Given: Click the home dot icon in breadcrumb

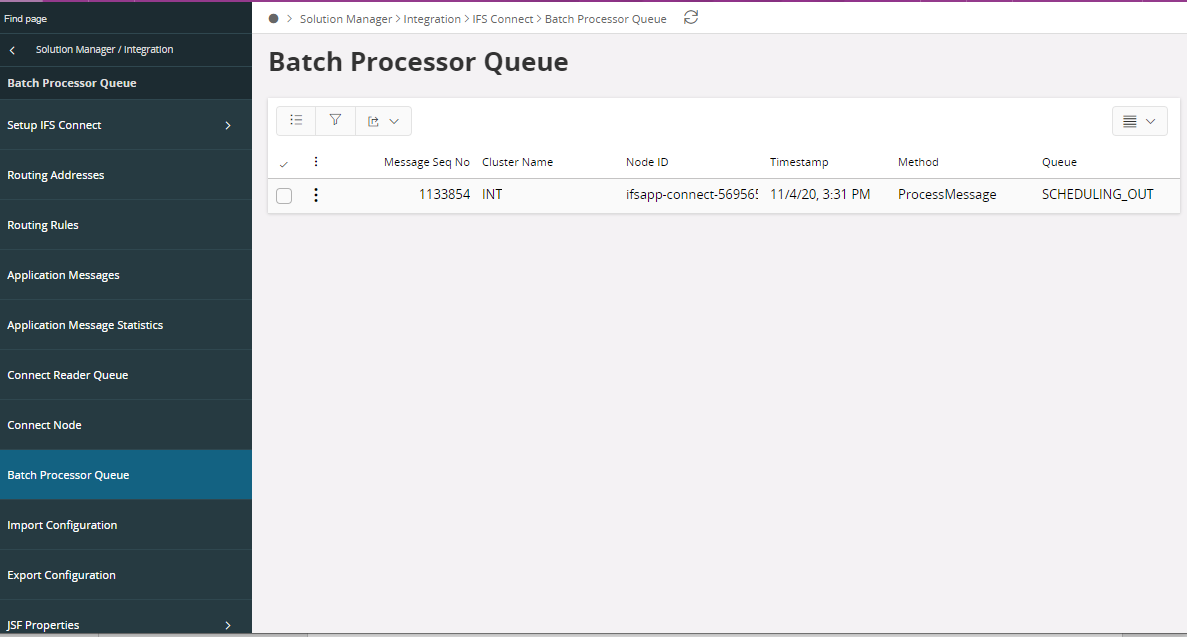Looking at the screenshot, I should tap(274, 19).
